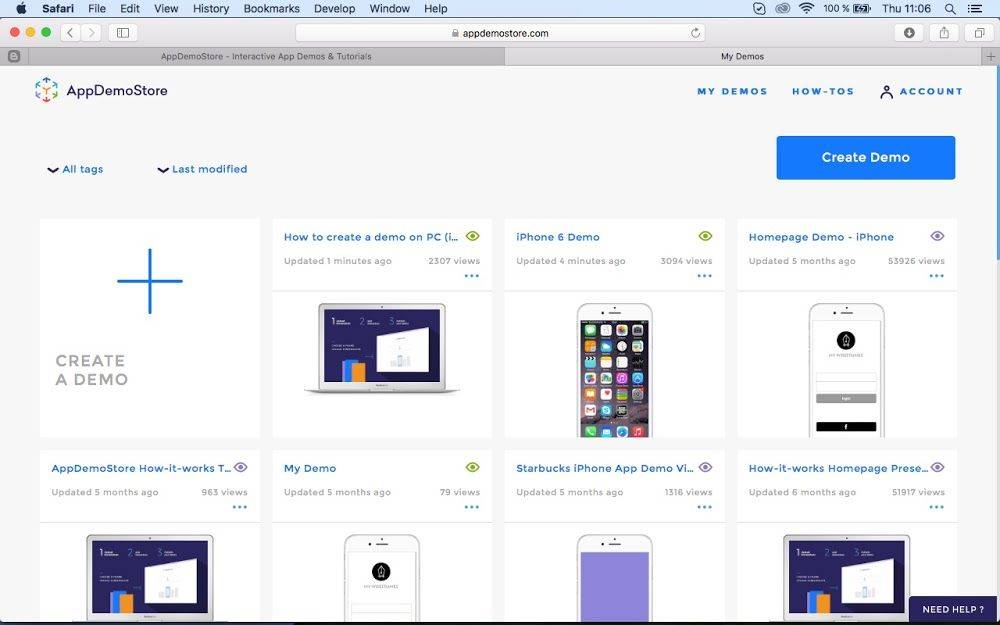Open the AppDemoStore logo icon
This screenshot has width=1000, height=625.
click(x=45, y=90)
